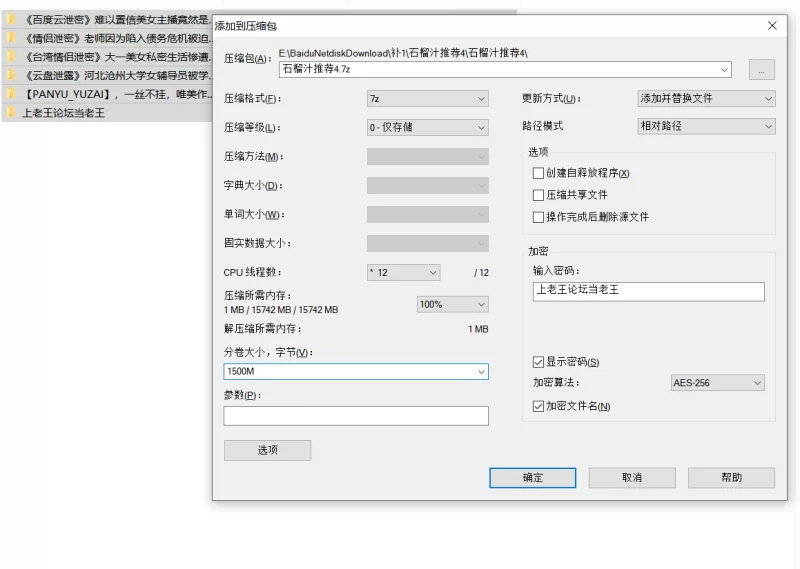Click 路径模式 label

(x=542, y=126)
